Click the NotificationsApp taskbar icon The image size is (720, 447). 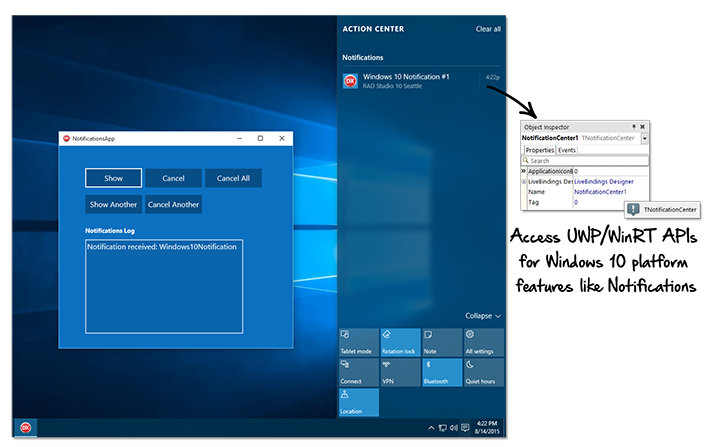pos(26,428)
